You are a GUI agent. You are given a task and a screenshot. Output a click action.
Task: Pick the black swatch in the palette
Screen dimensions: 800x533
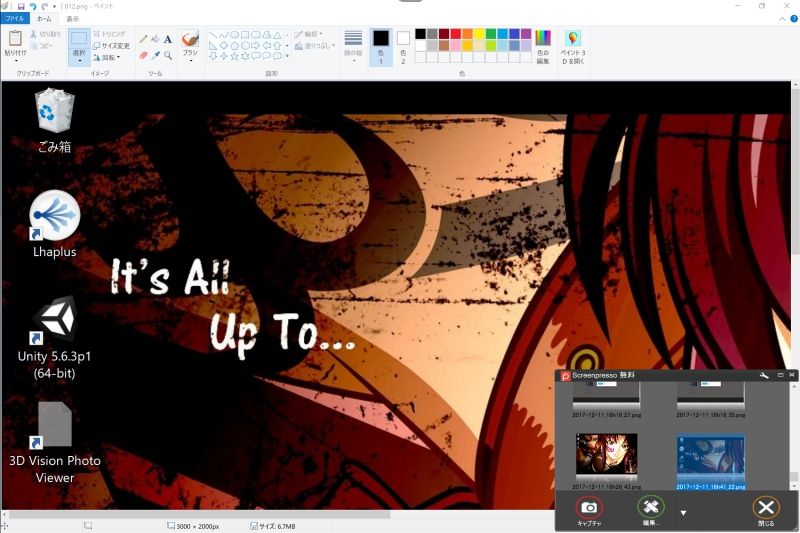(x=420, y=34)
